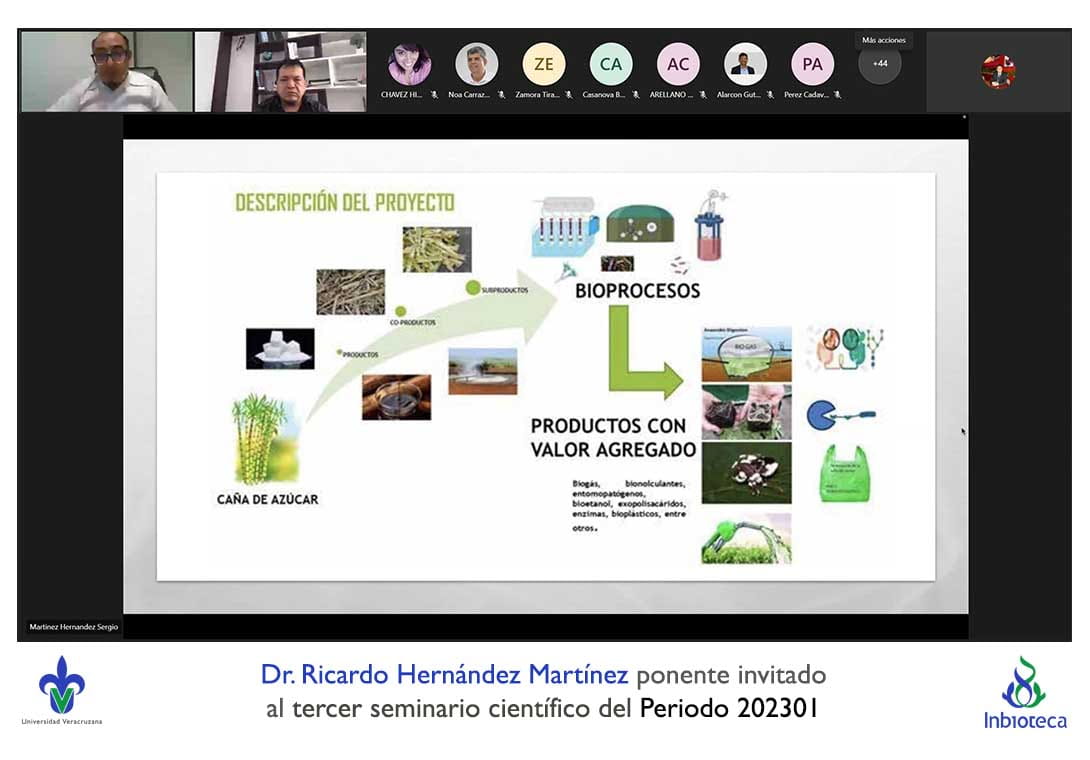Click the Alarcon Gut participant avatar
The image size is (1090, 760).
(745, 64)
